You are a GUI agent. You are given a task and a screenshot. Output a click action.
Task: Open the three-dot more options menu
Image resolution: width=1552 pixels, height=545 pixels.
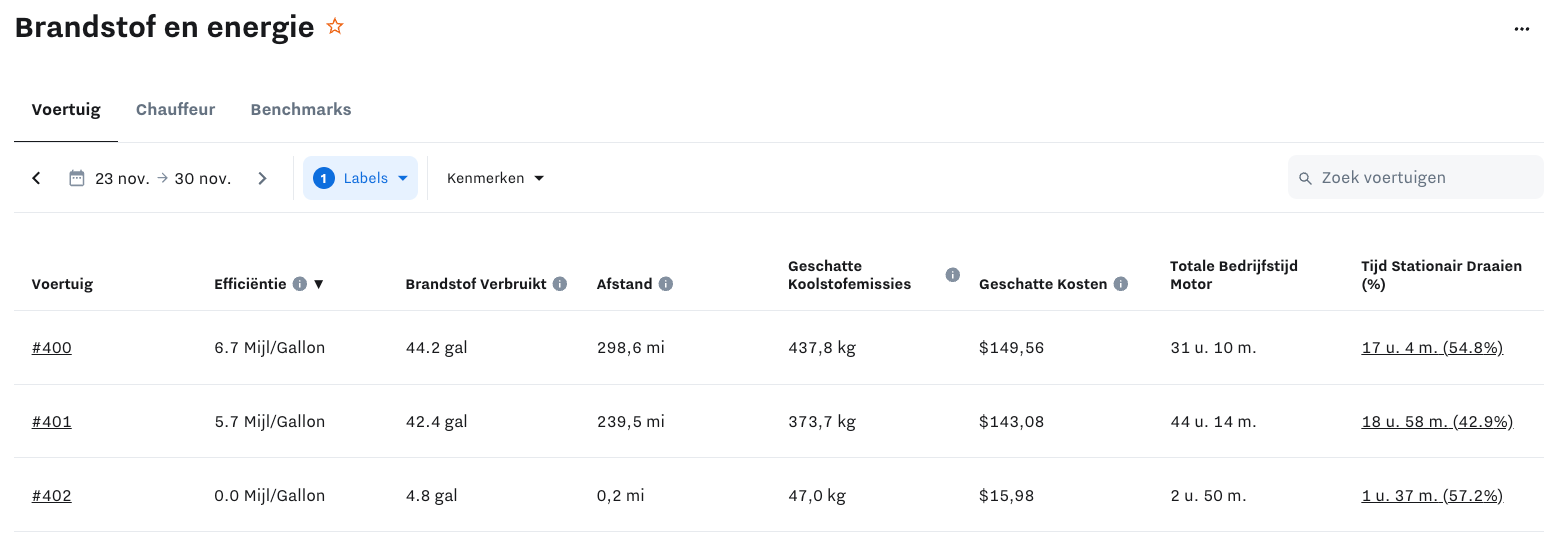pyautogui.click(x=1522, y=29)
